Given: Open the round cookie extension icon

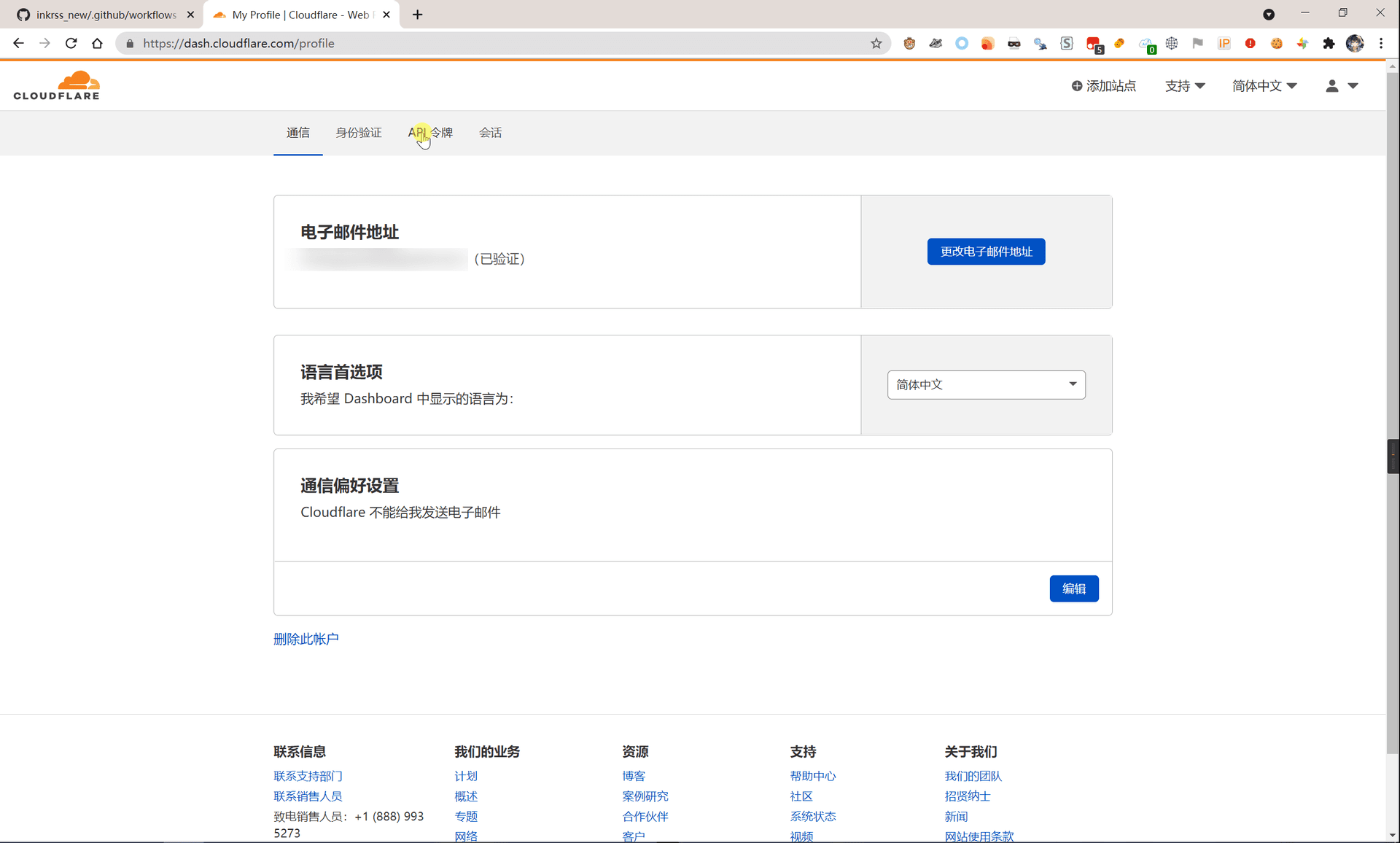Looking at the screenshot, I should click(1277, 44).
